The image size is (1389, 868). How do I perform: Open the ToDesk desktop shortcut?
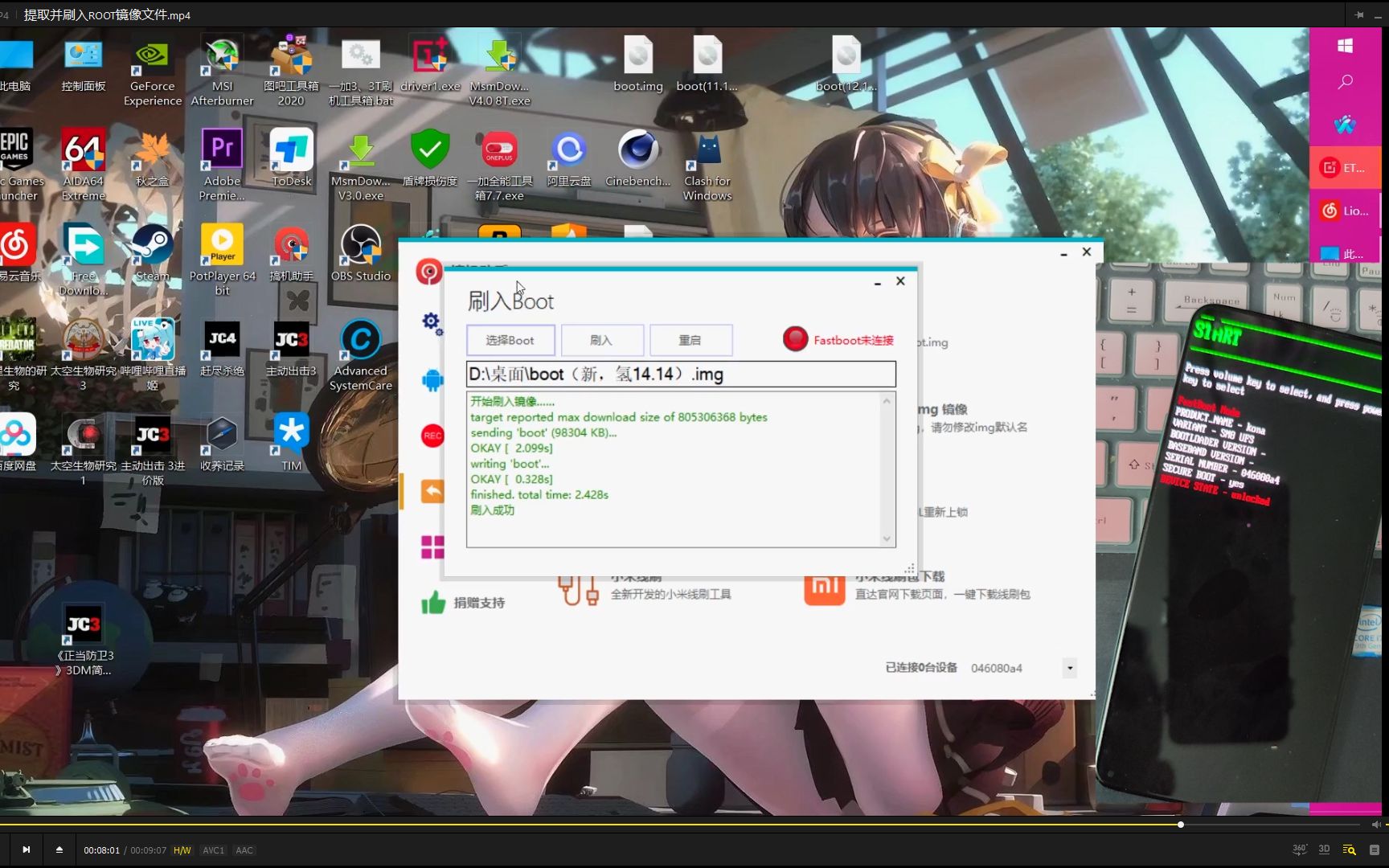(x=291, y=158)
